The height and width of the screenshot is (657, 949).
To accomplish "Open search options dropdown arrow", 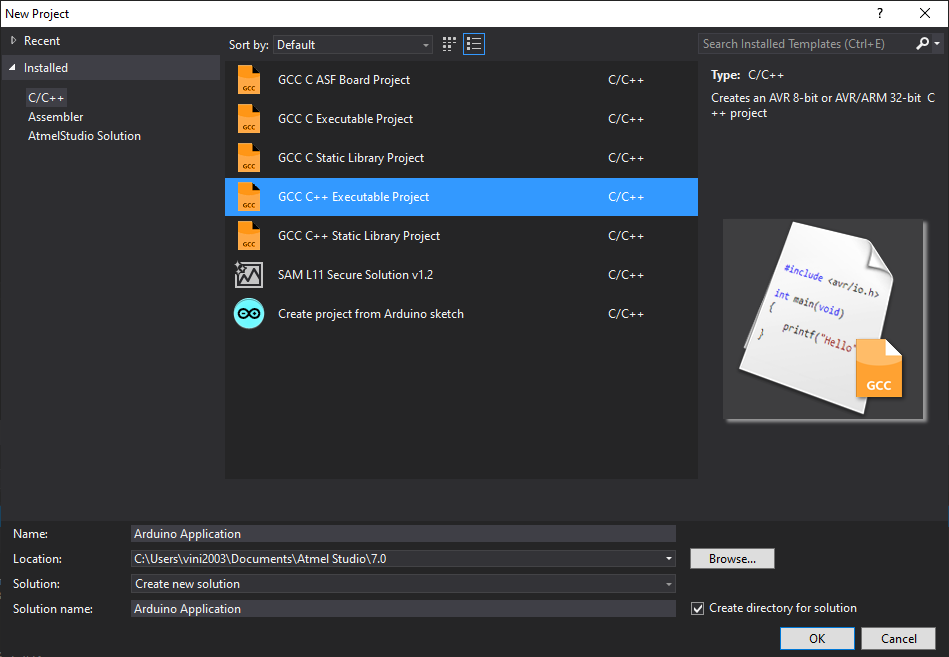I will 937,44.
